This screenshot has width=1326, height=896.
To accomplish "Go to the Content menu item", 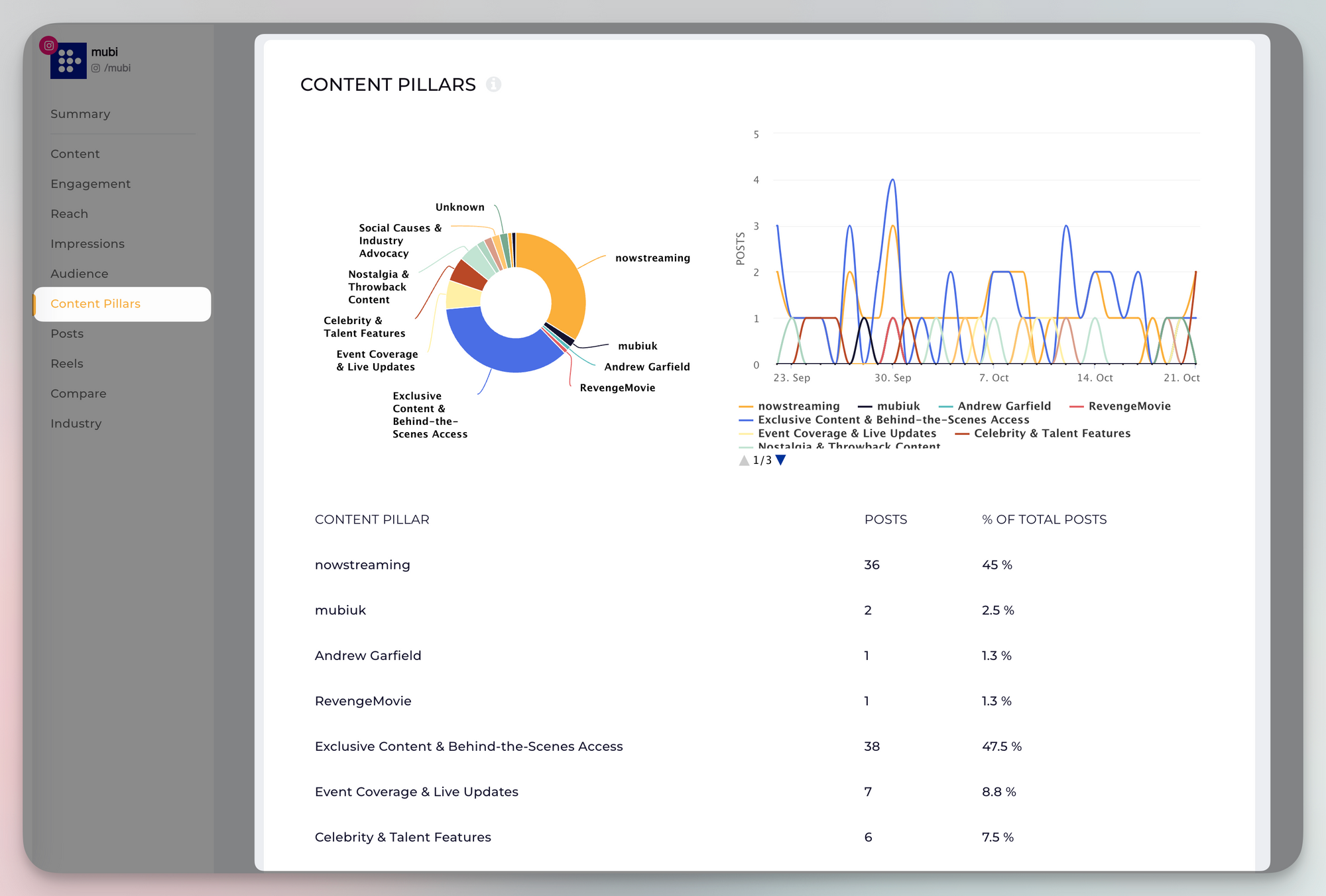I will pyautogui.click(x=75, y=154).
